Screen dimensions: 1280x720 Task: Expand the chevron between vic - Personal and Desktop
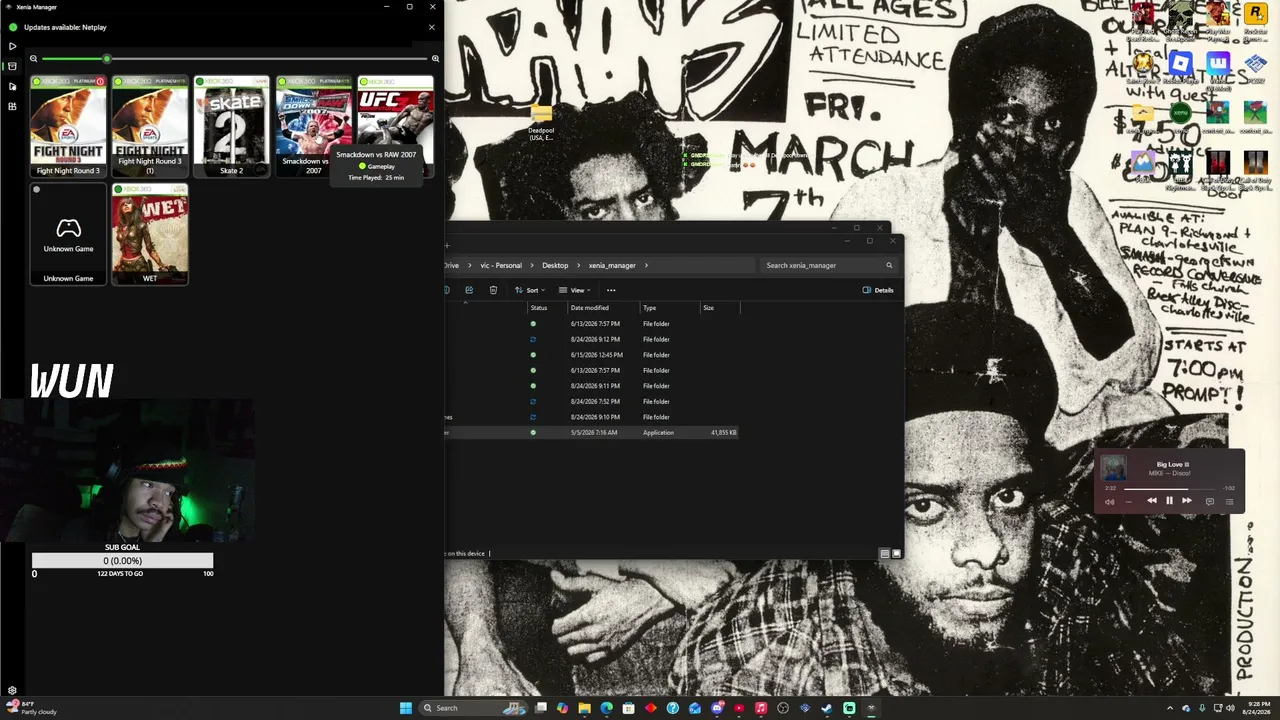(x=532, y=265)
